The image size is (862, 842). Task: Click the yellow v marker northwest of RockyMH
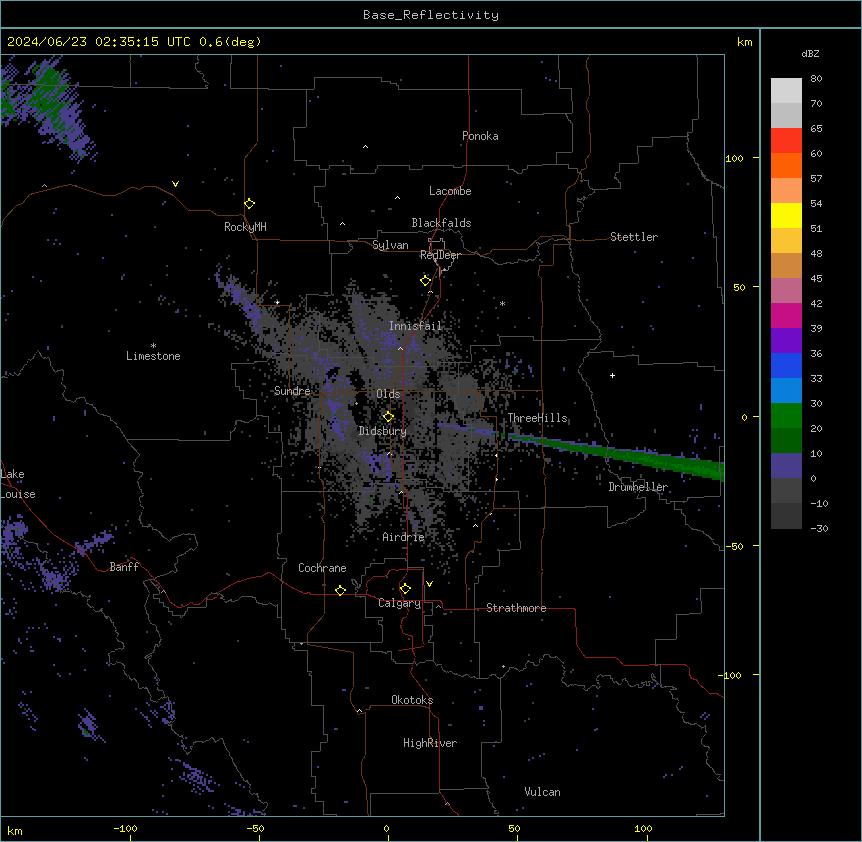175,184
